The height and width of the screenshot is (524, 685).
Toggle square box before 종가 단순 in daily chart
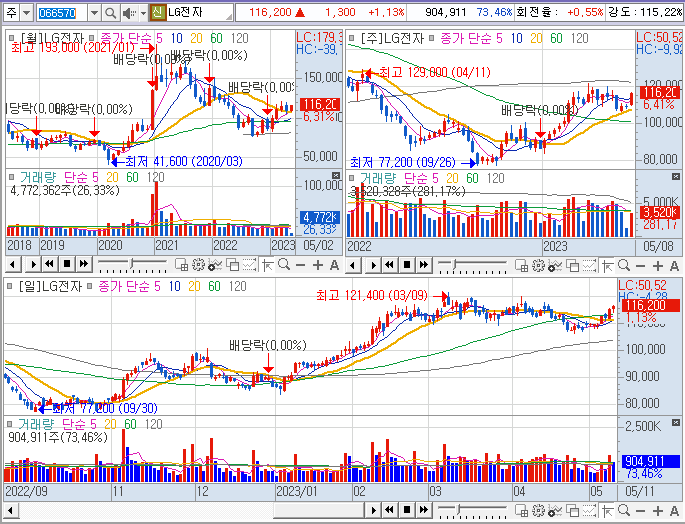(90, 286)
